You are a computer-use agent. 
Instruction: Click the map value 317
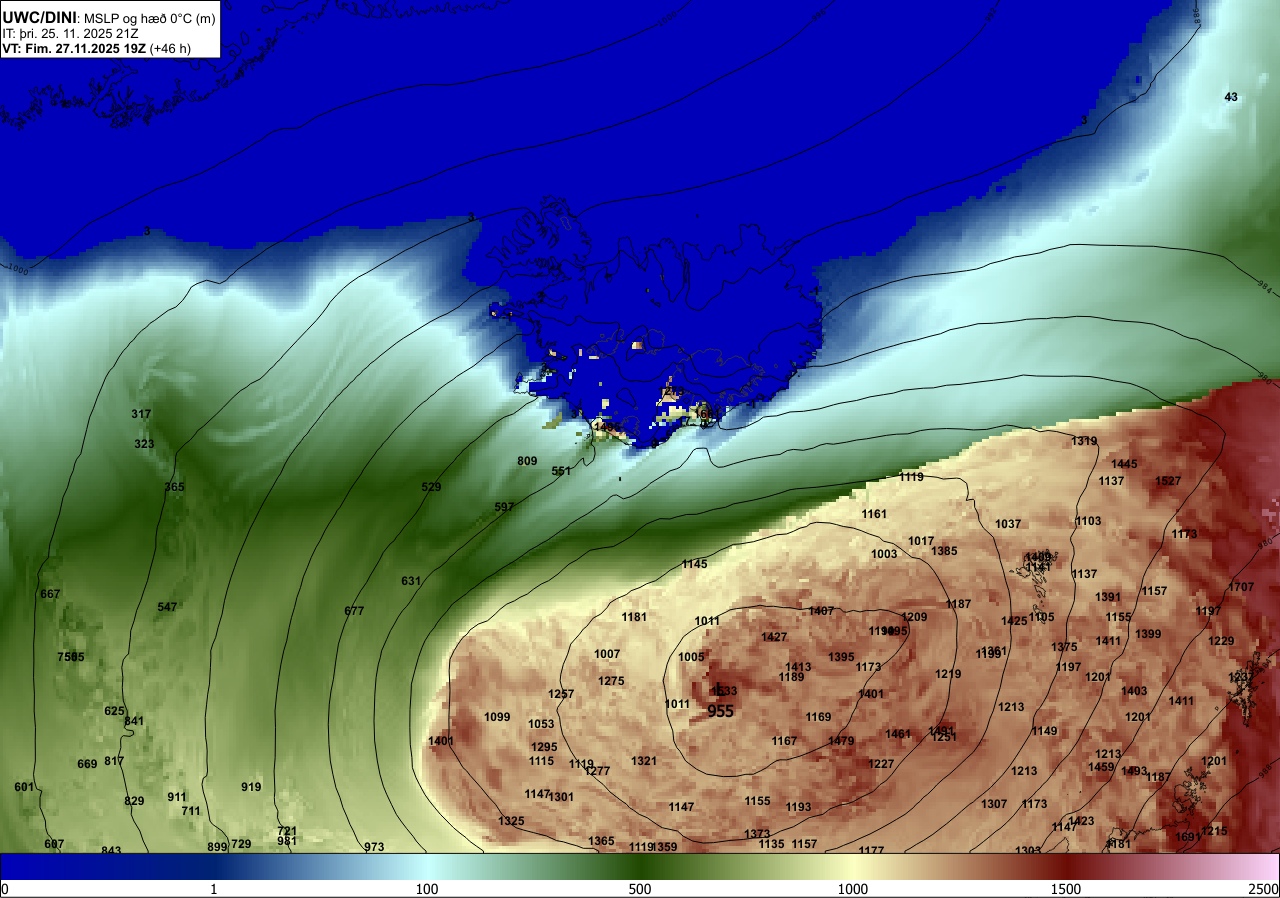pyautogui.click(x=141, y=414)
